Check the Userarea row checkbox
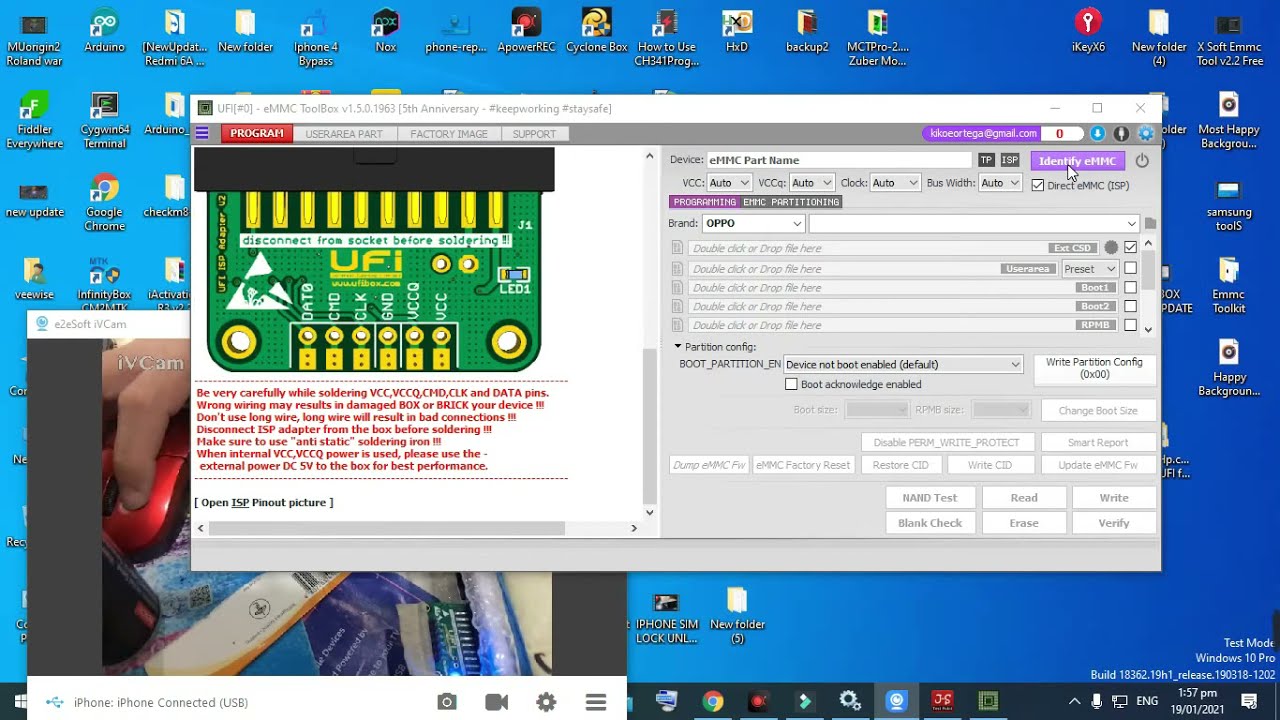The image size is (1280, 720). click(1130, 269)
